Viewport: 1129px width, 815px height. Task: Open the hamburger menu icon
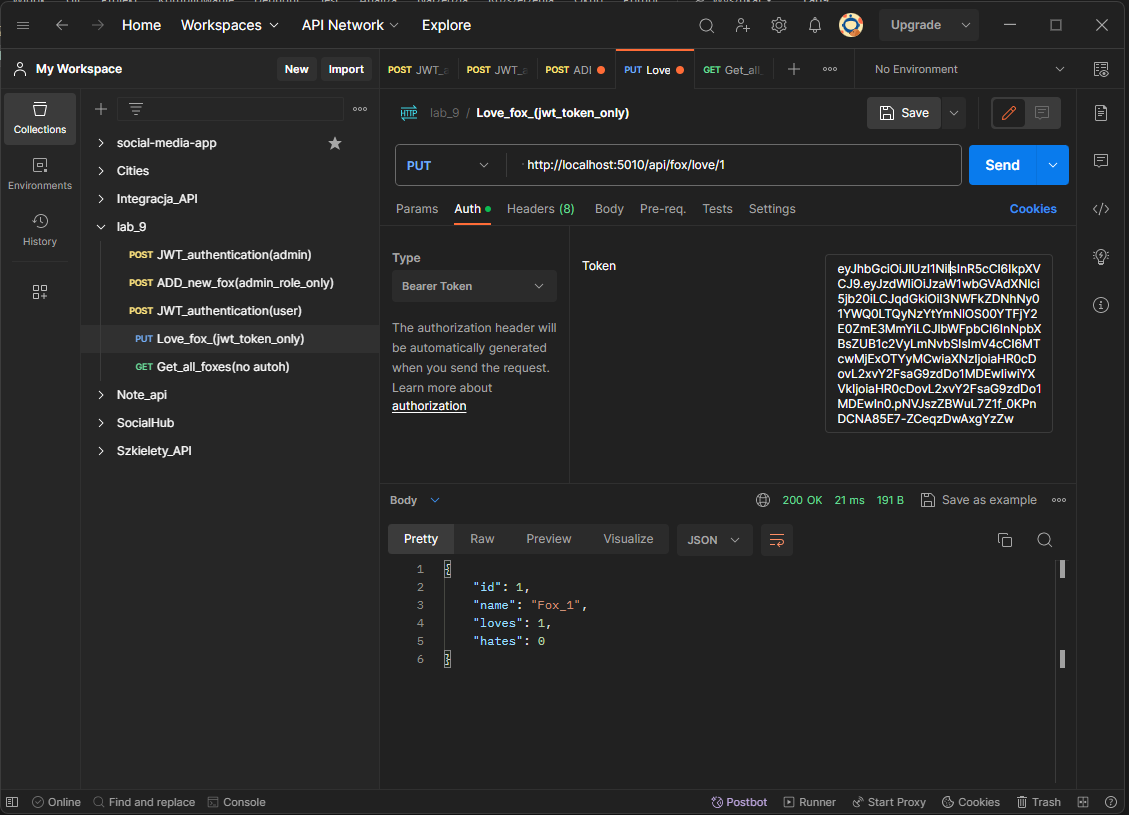[x=23, y=25]
